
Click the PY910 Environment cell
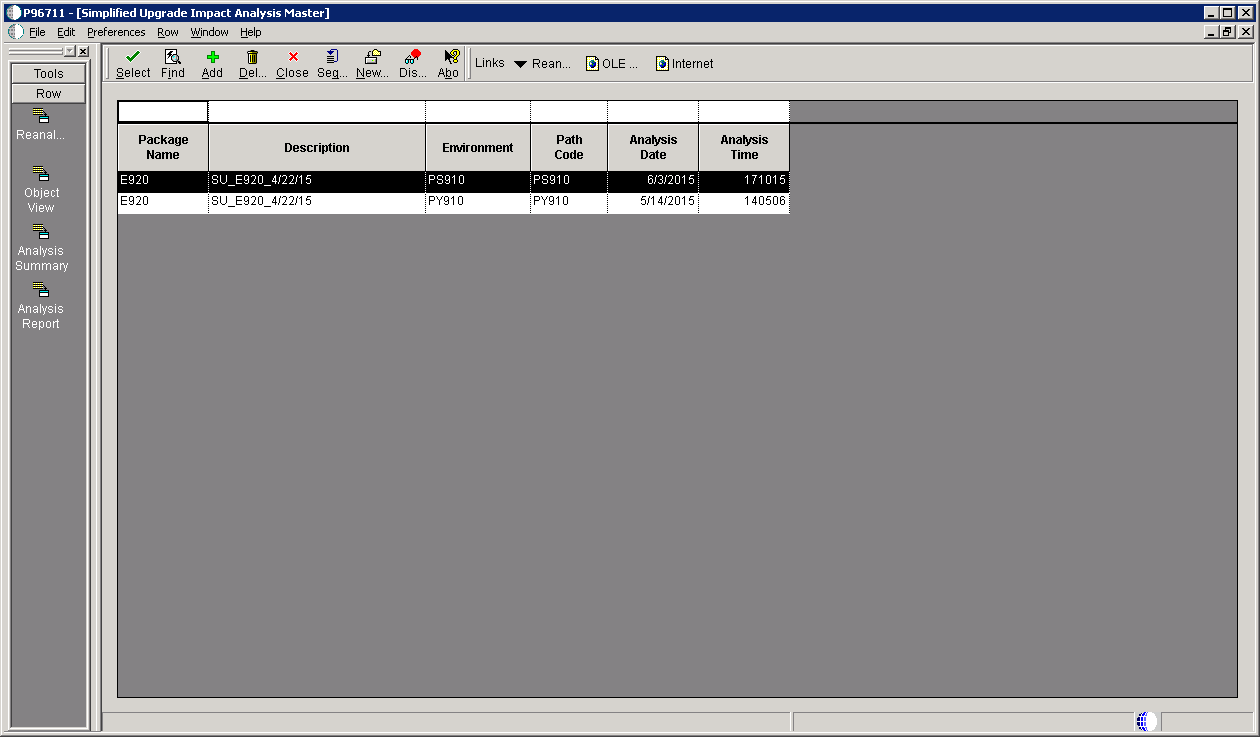pos(478,202)
